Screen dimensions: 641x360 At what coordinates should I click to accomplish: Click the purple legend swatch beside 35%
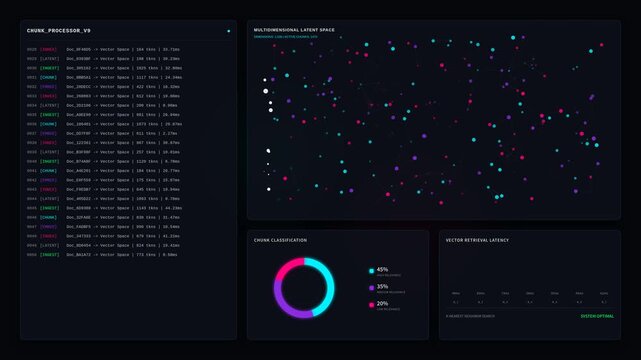point(371,288)
